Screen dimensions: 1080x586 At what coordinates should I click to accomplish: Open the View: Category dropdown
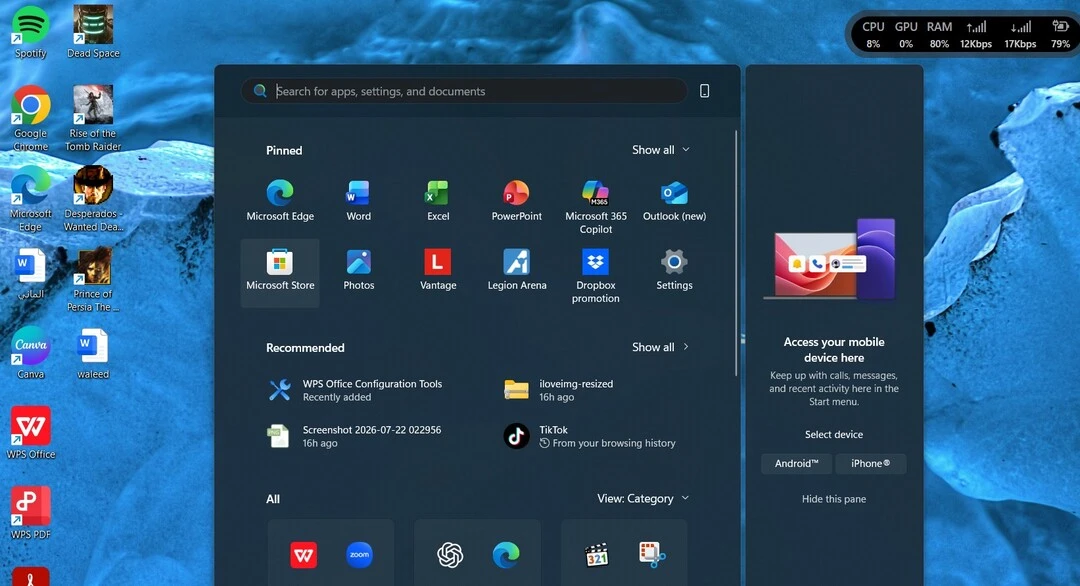click(x=643, y=499)
